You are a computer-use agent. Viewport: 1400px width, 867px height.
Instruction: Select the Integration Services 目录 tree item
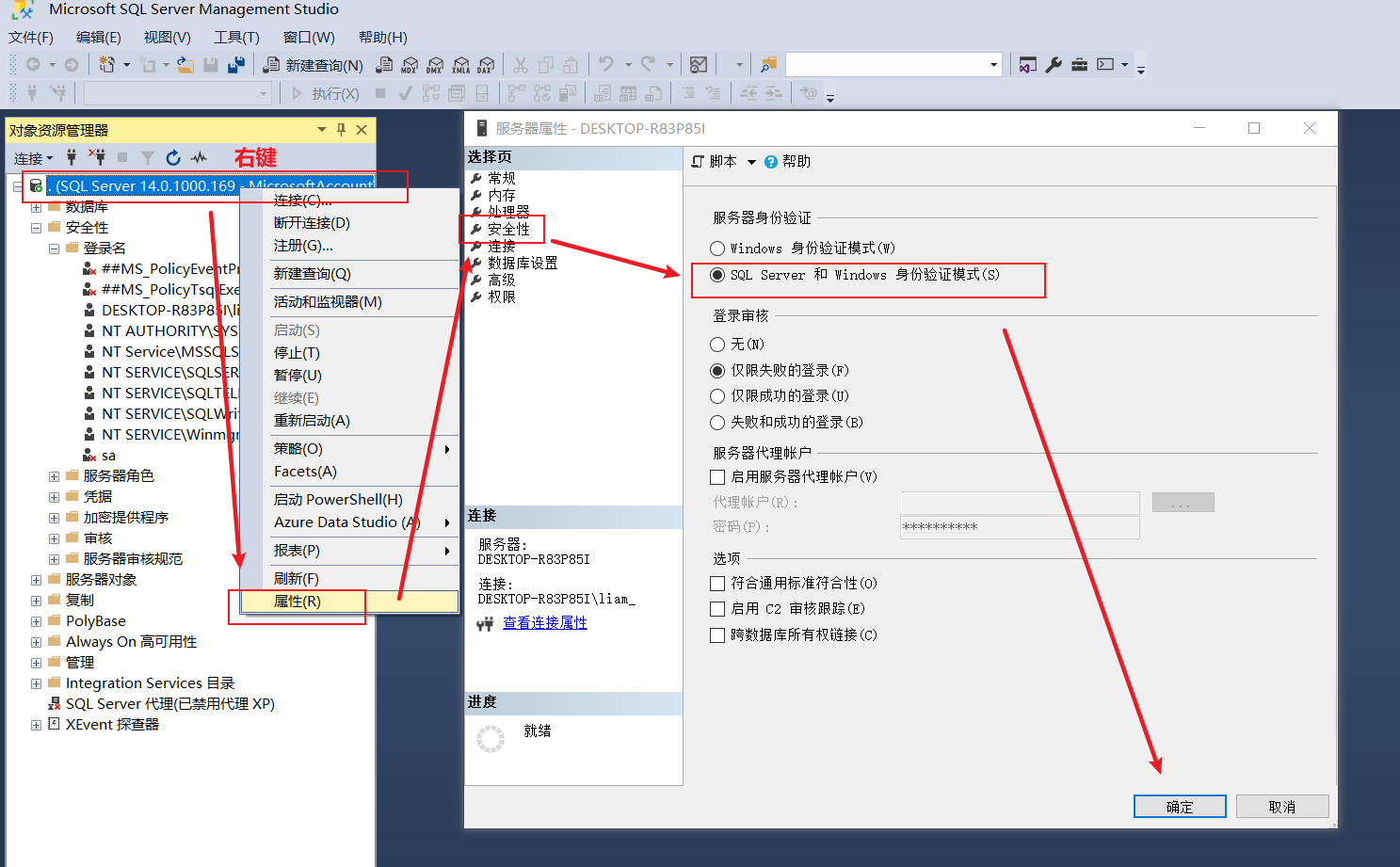[150, 683]
